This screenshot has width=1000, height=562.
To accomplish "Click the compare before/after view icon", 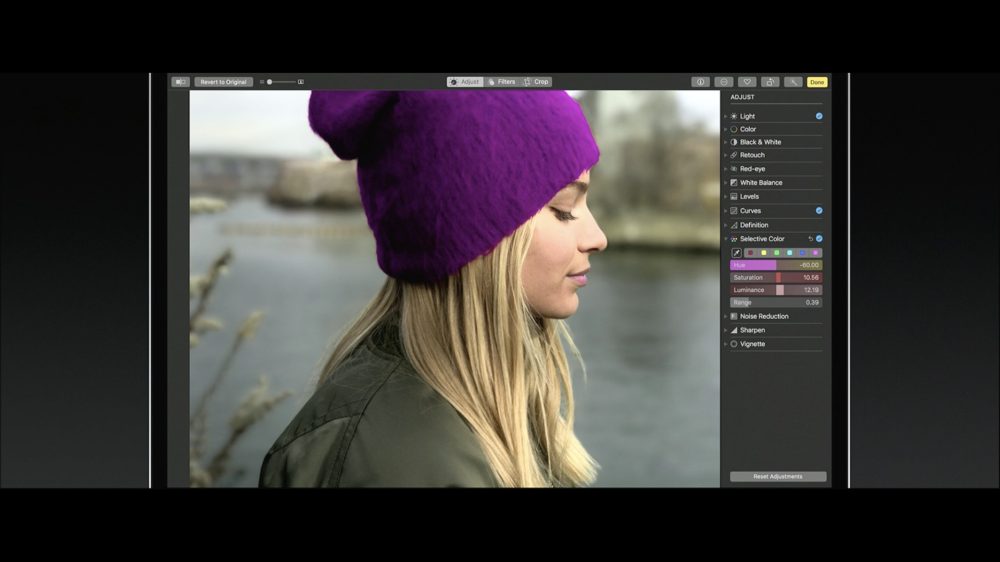I will point(180,82).
